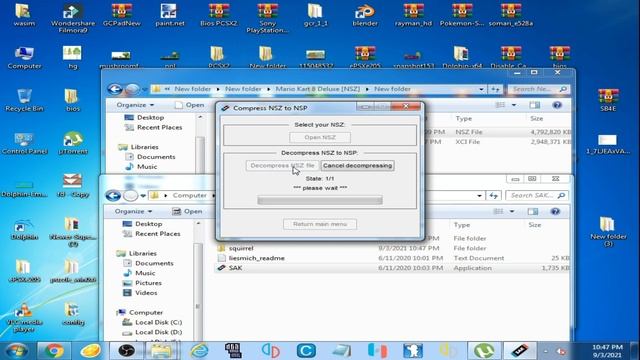Open the view options dropdown in the SAK window

tap(512, 211)
